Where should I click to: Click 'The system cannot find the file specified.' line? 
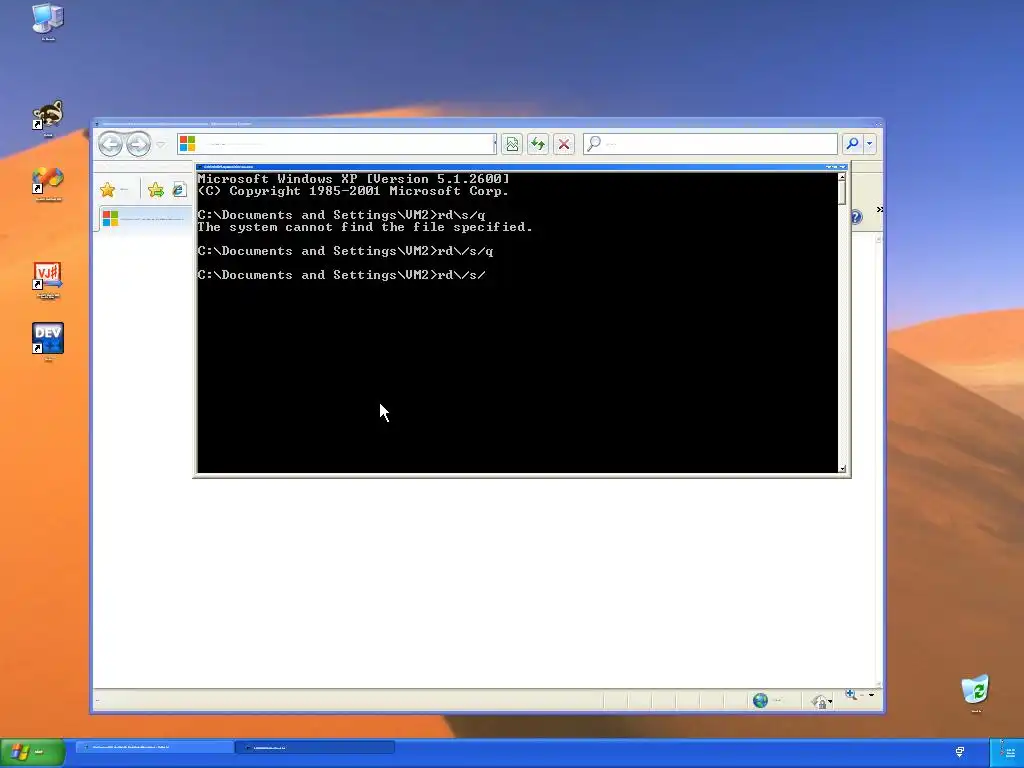pos(365,227)
